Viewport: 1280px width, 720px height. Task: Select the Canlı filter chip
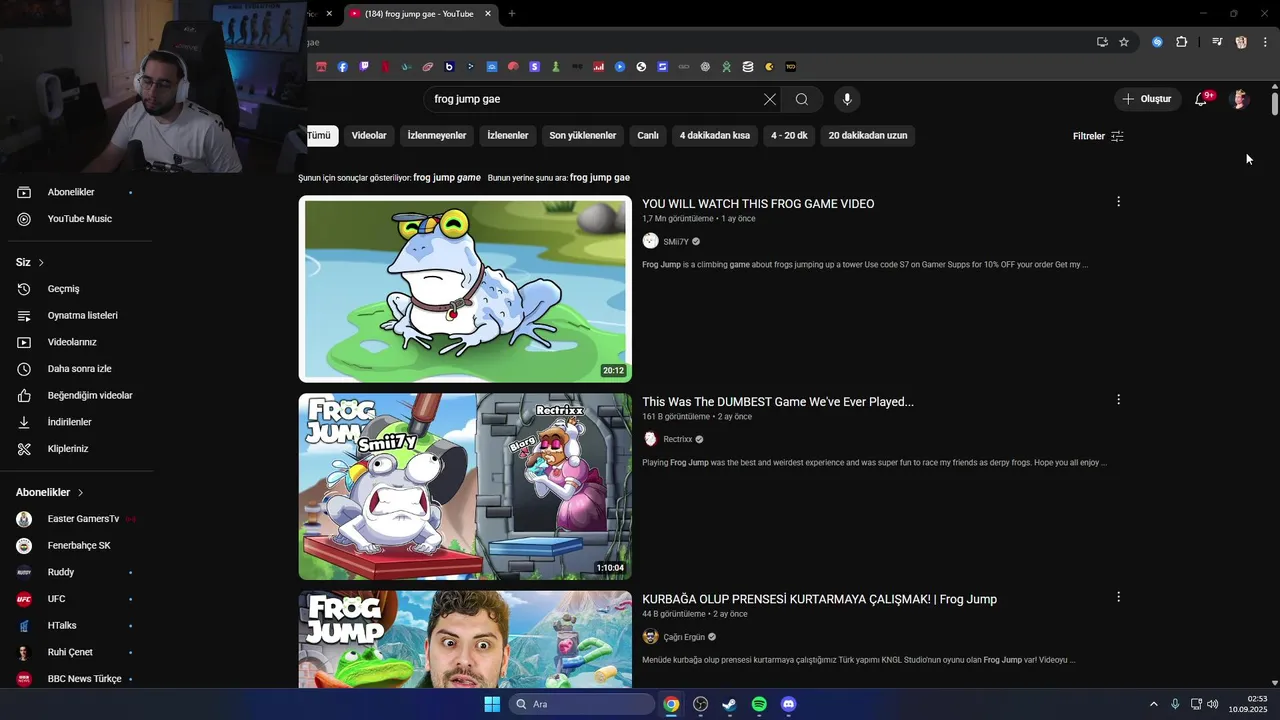tap(648, 135)
